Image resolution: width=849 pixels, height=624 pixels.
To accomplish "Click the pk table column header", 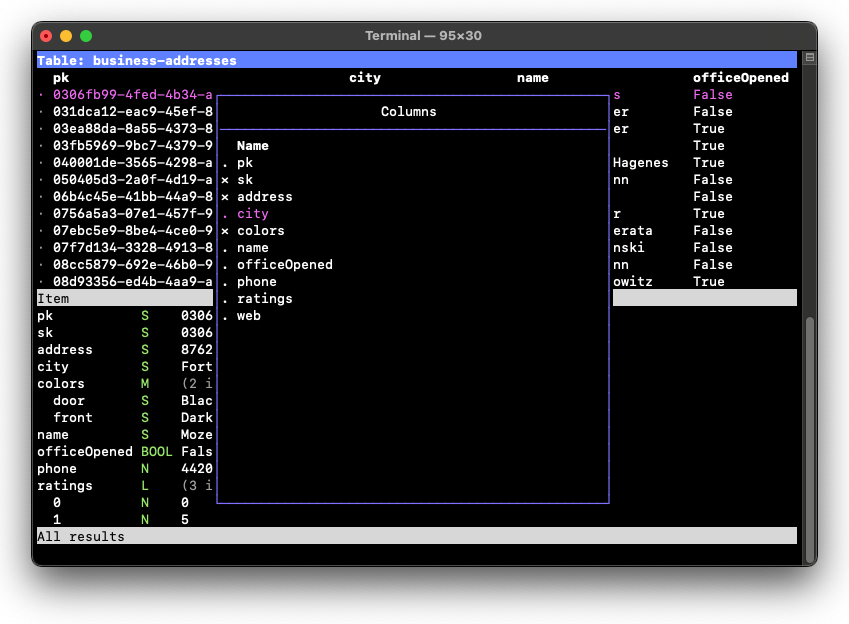I will click(x=61, y=78).
